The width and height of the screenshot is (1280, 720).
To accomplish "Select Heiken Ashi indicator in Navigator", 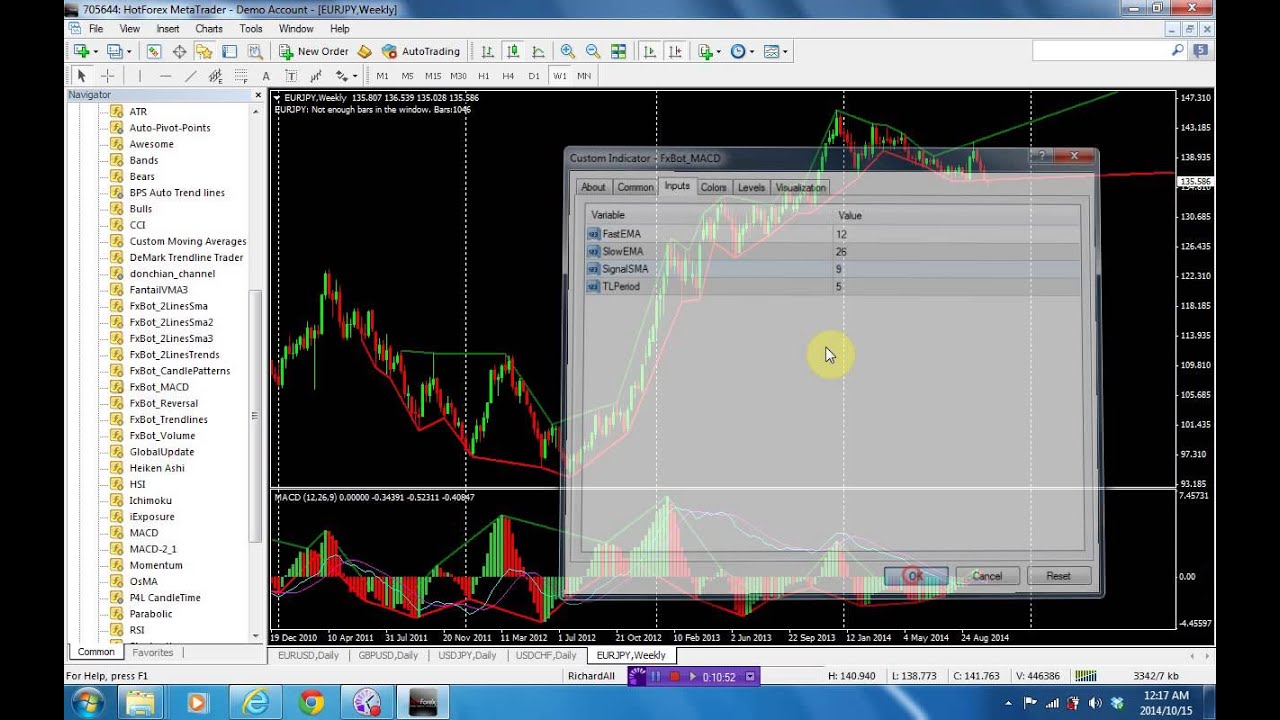I will point(157,468).
